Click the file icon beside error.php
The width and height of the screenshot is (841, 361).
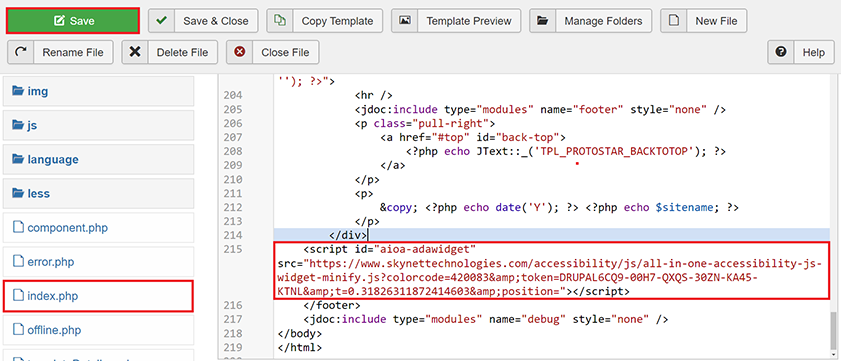[x=18, y=262]
